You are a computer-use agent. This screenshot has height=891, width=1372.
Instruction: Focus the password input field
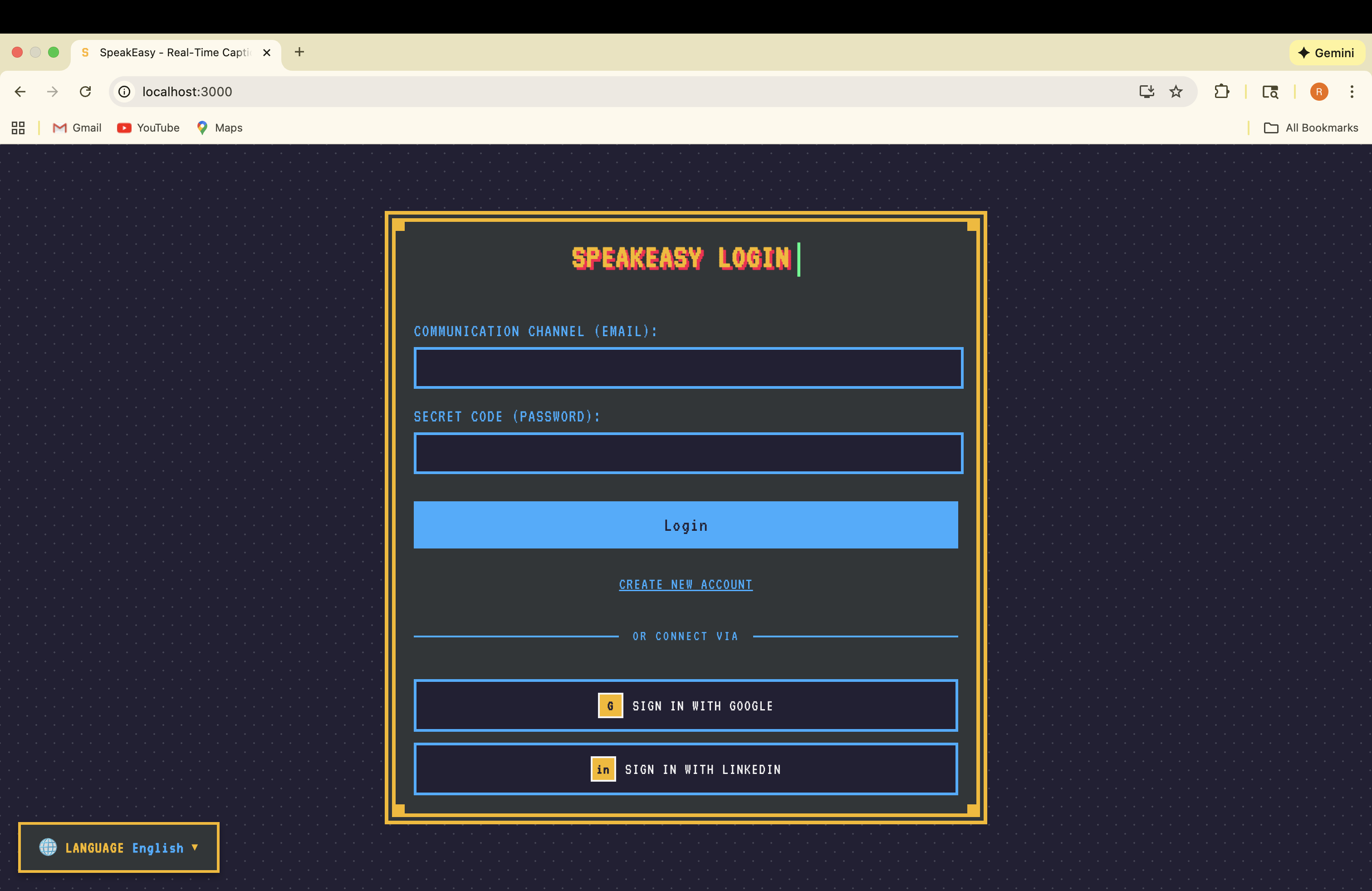688,453
